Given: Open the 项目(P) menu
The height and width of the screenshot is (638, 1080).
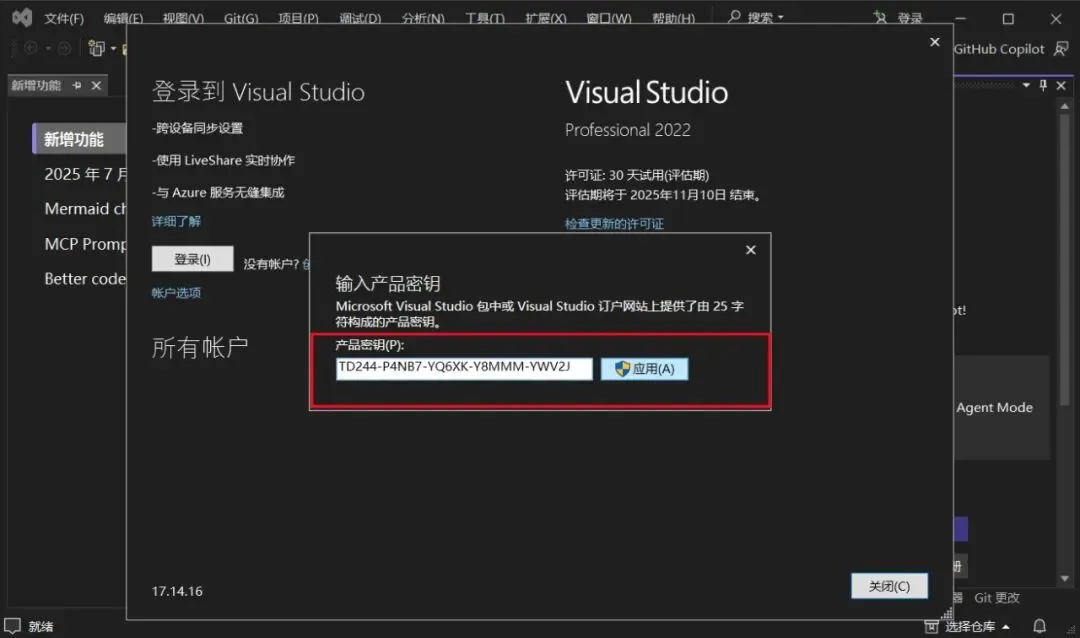Looking at the screenshot, I should click(x=298, y=19).
